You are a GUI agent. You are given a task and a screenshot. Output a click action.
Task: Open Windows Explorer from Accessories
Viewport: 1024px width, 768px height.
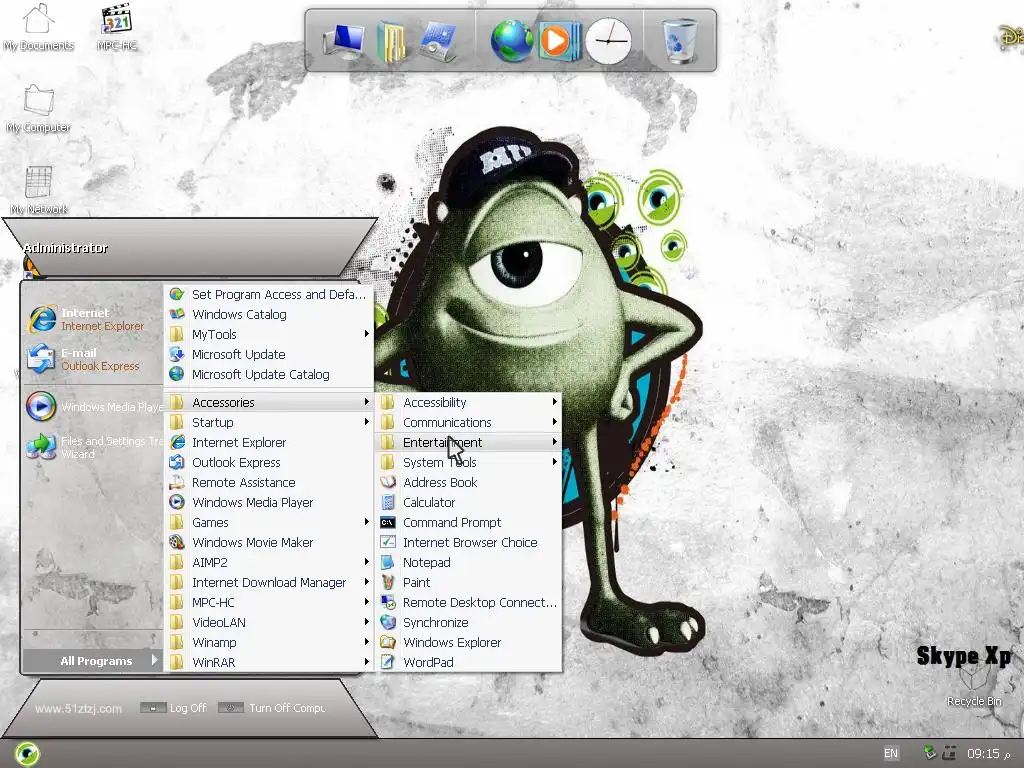click(469, 643)
